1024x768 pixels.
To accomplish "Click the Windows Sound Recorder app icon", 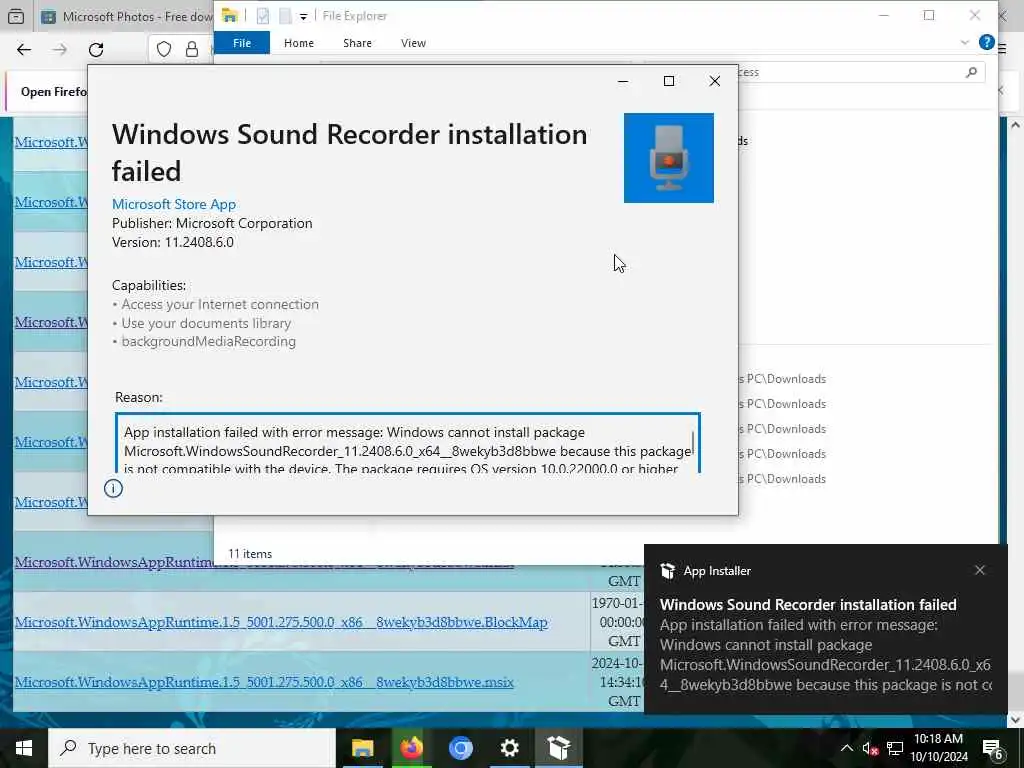I will (669, 158).
